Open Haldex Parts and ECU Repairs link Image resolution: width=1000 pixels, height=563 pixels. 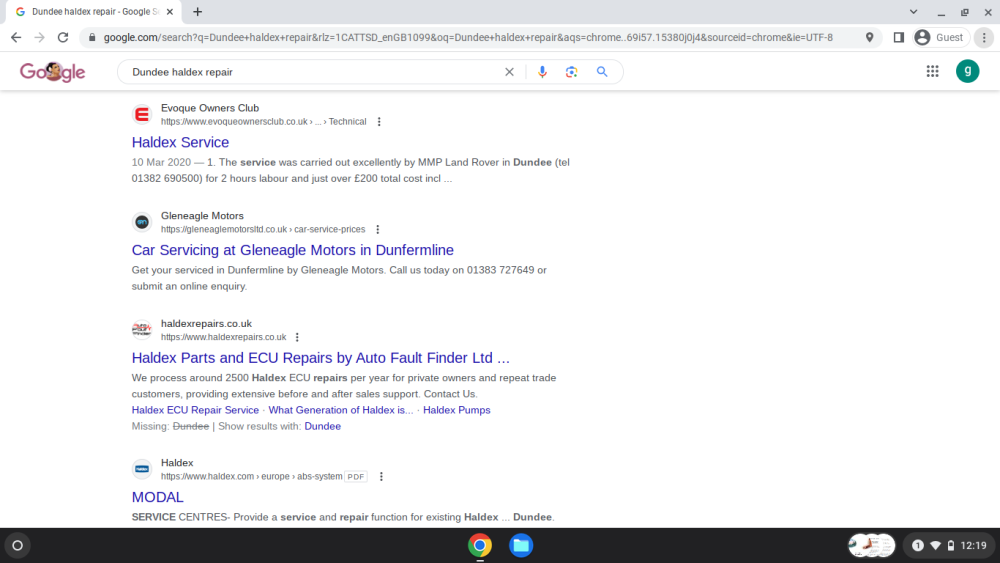pyautogui.click(x=321, y=358)
